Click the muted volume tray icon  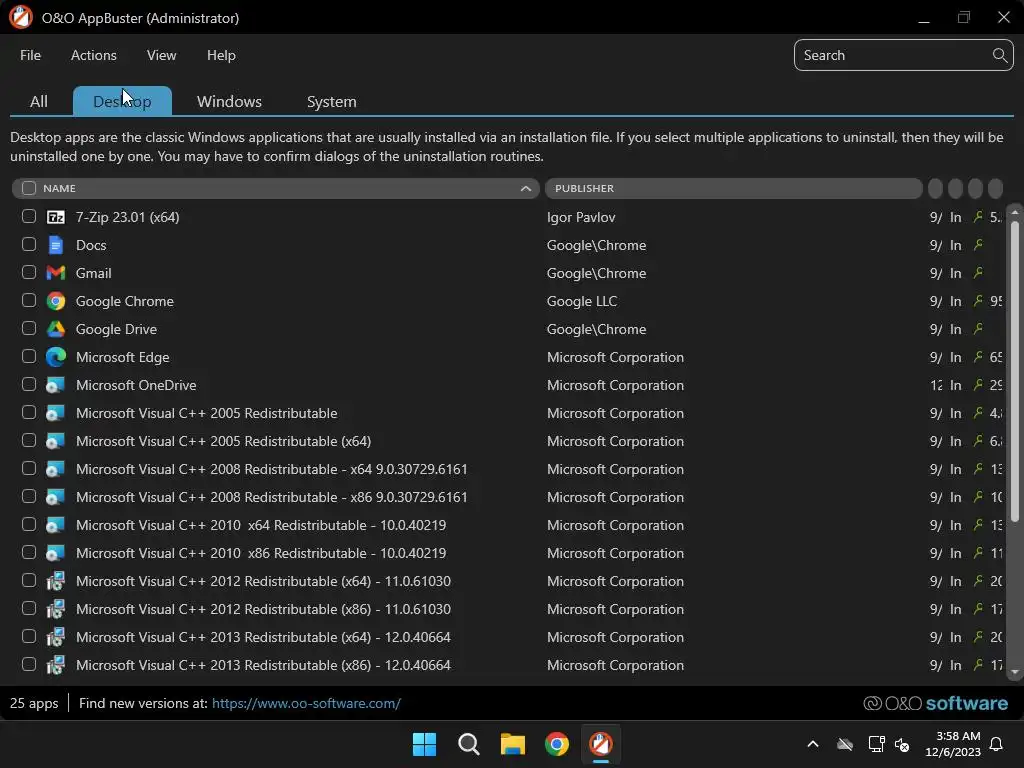click(902, 744)
